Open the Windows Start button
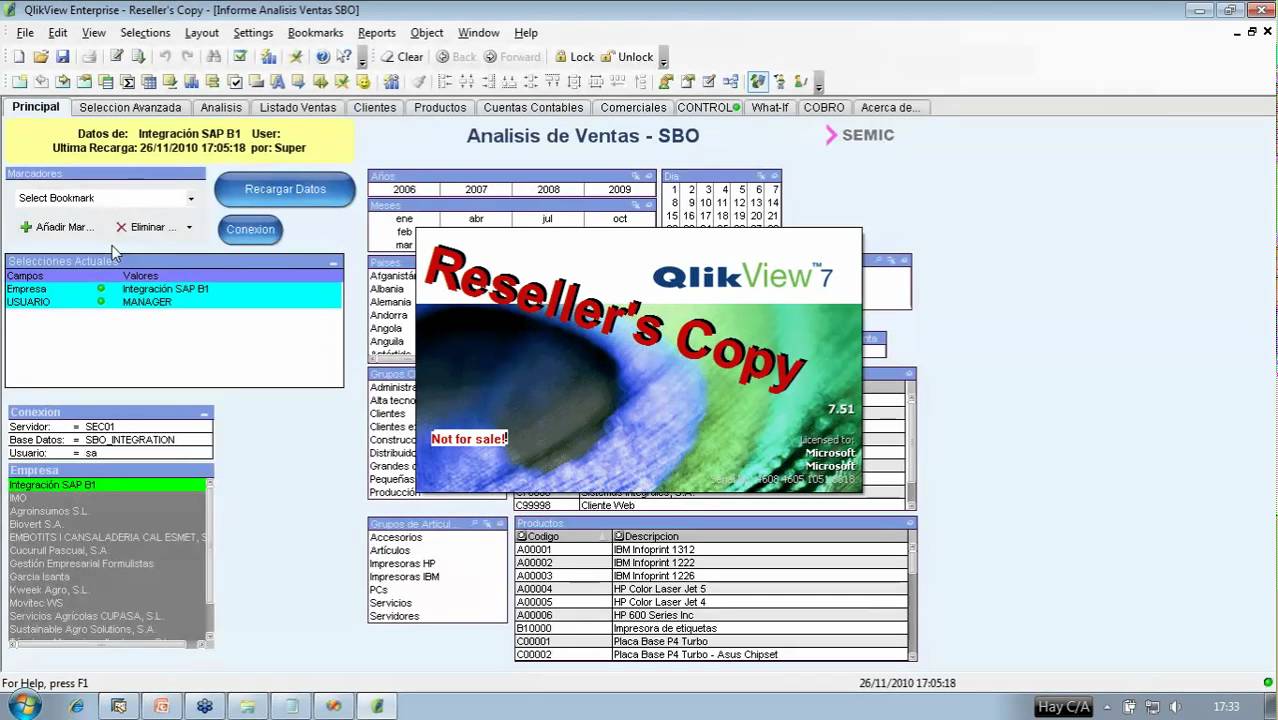Viewport: 1278px width, 720px height. coord(22,706)
